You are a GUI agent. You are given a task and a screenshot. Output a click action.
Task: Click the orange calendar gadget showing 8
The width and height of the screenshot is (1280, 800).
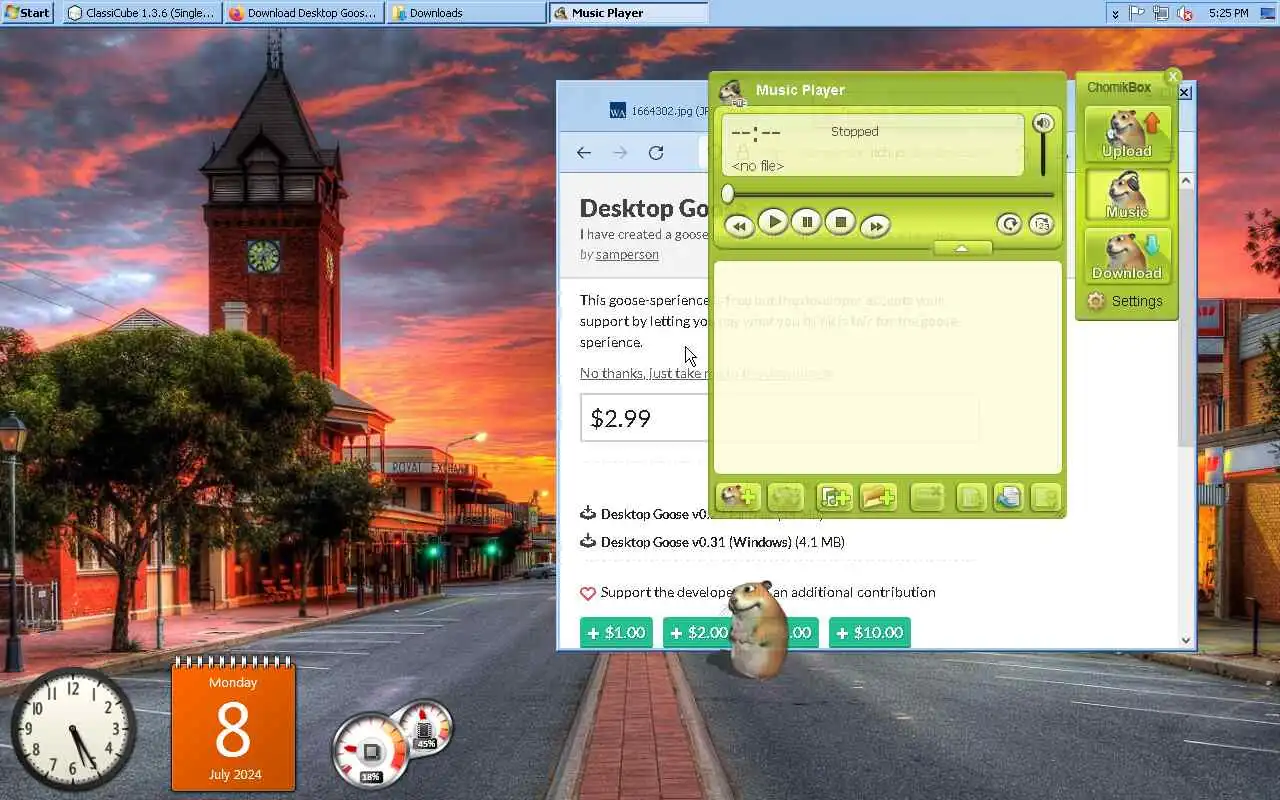pos(233,725)
